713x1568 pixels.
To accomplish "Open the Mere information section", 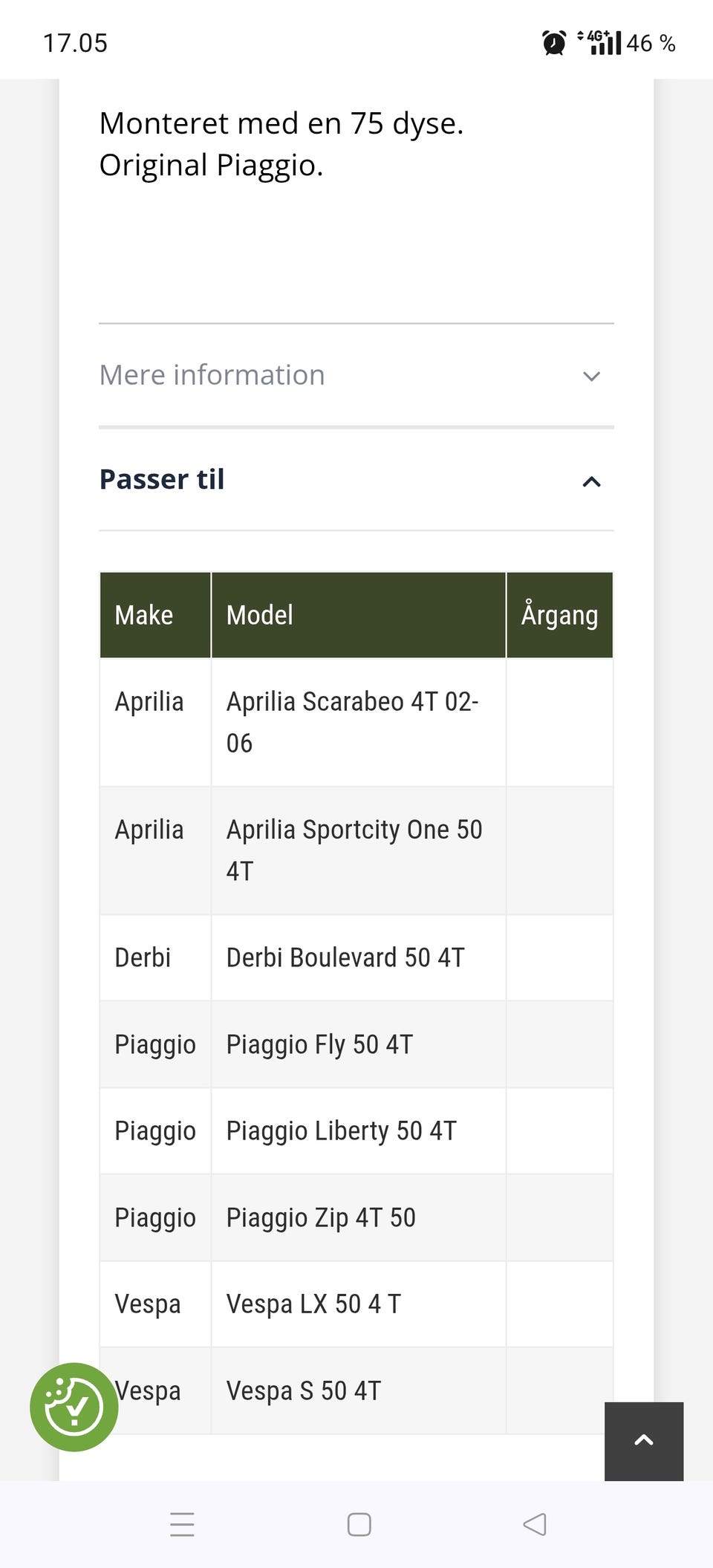I will (212, 375).
